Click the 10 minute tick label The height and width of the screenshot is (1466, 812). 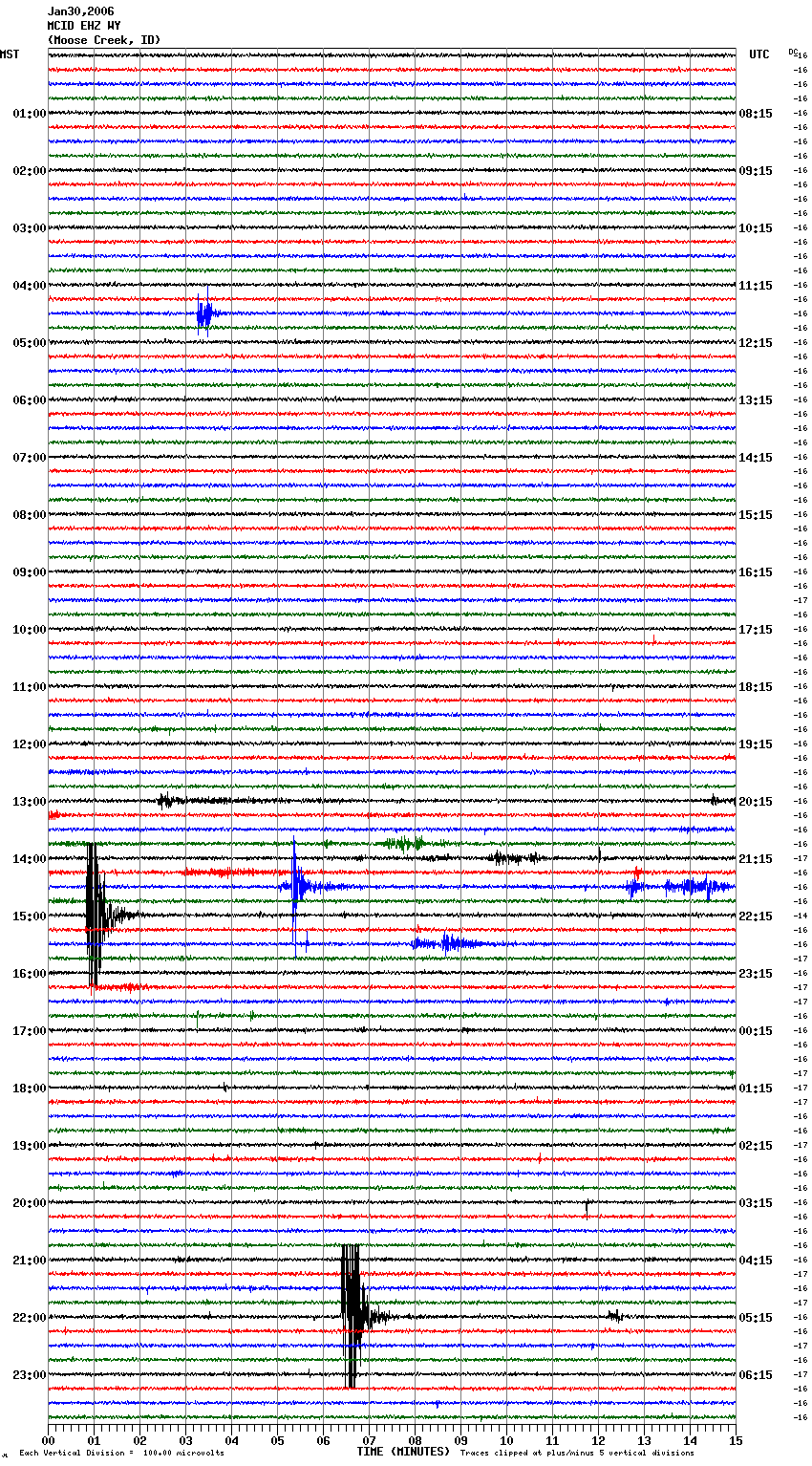click(506, 1440)
